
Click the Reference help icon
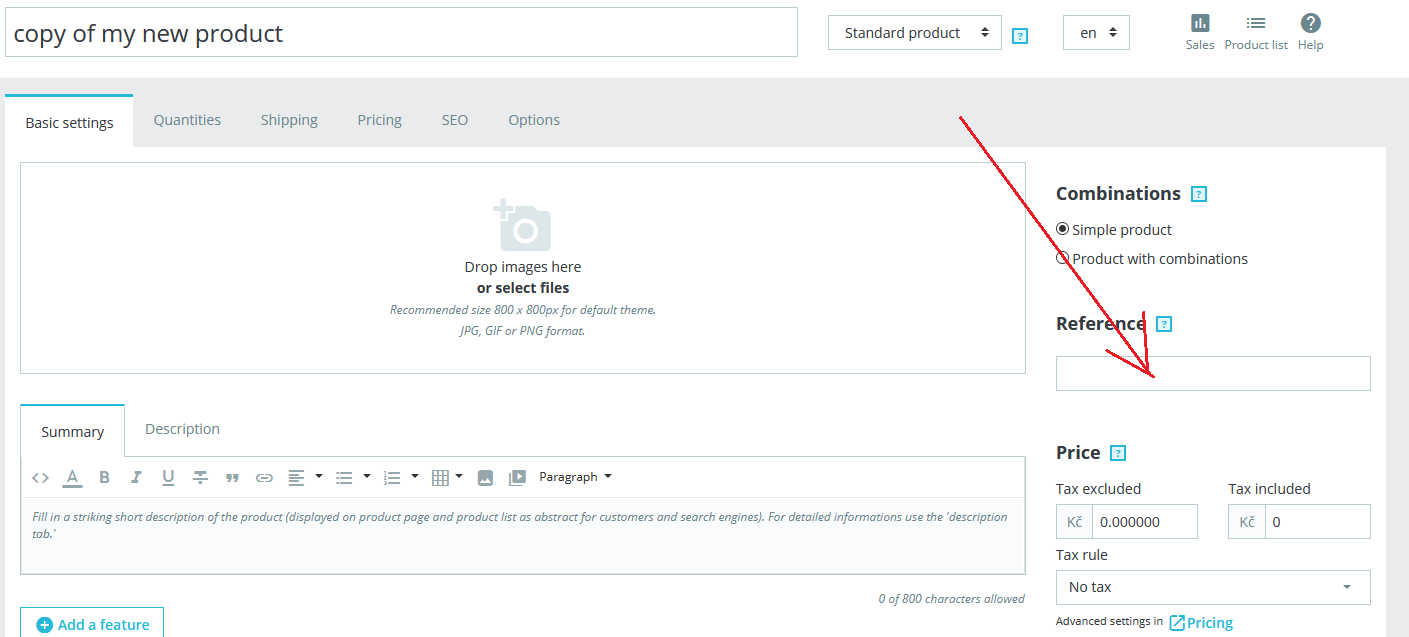click(1163, 324)
